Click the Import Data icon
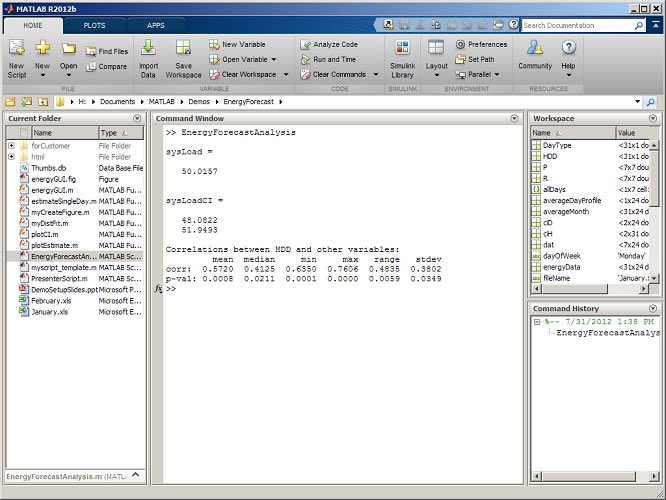The height and width of the screenshot is (500, 666). [x=148, y=48]
